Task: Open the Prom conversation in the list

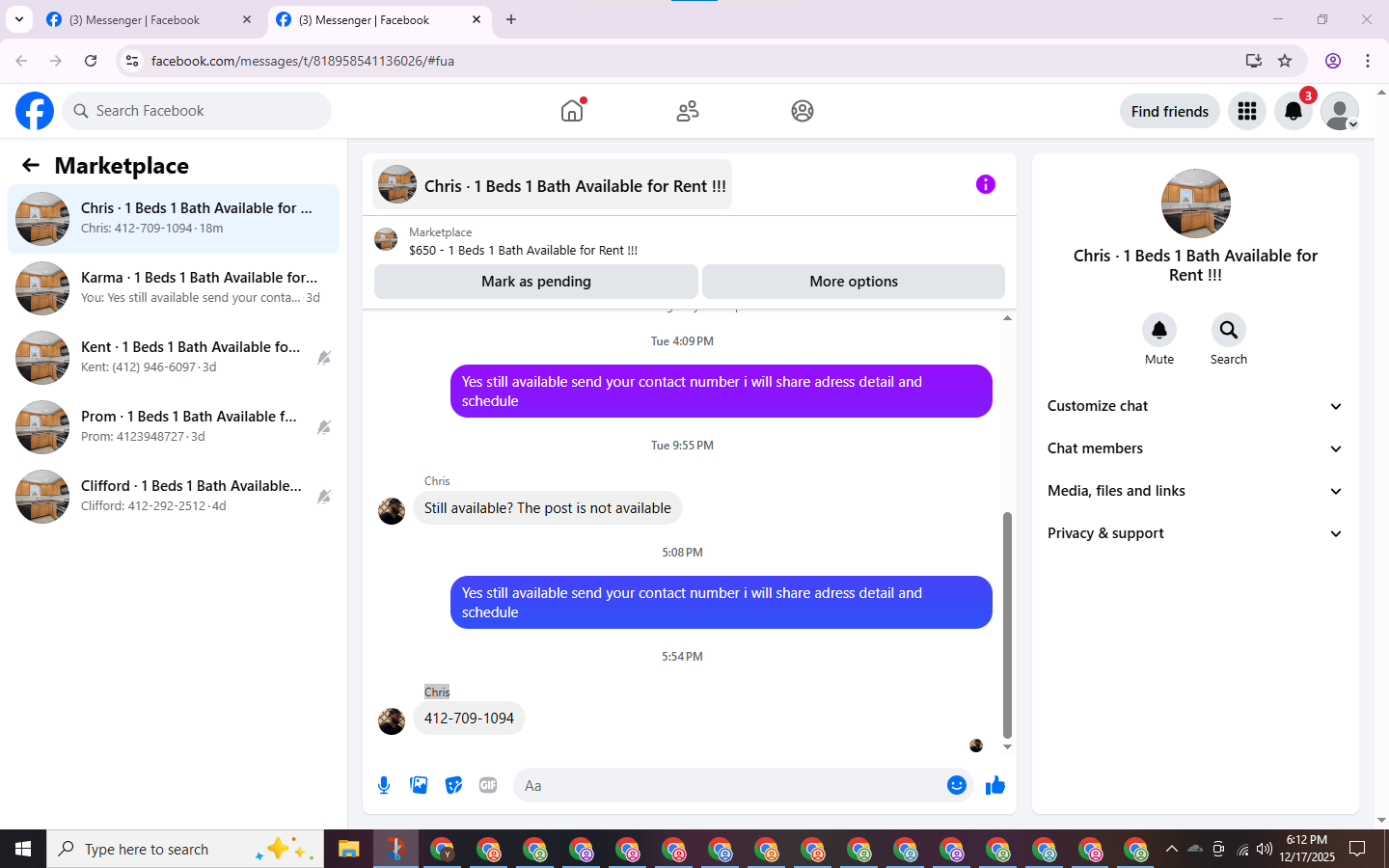Action: tap(174, 427)
